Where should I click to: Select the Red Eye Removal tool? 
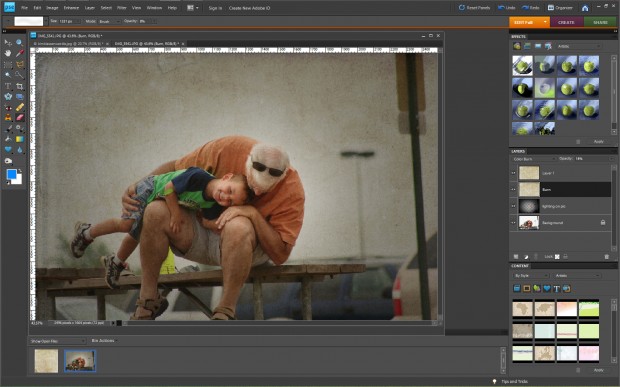tap(8, 107)
